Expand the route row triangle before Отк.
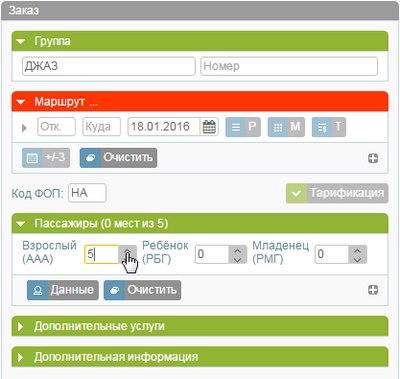This screenshot has width=400, height=379. point(24,128)
